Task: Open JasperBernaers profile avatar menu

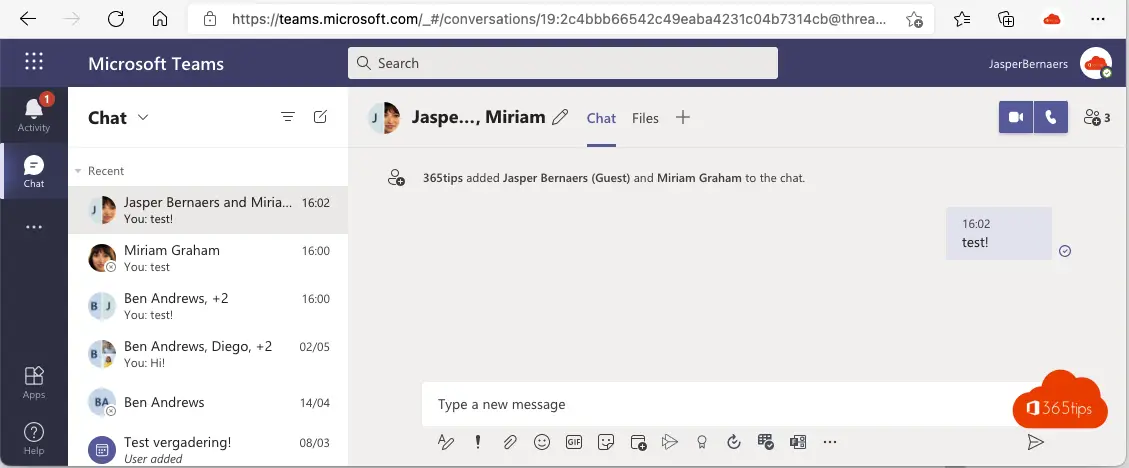Action: (1095, 63)
